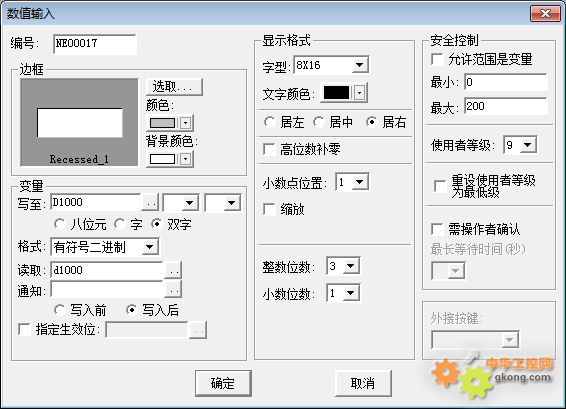566x409 pixels.
Task: Click the 确定 button
Action: [x=223, y=383]
